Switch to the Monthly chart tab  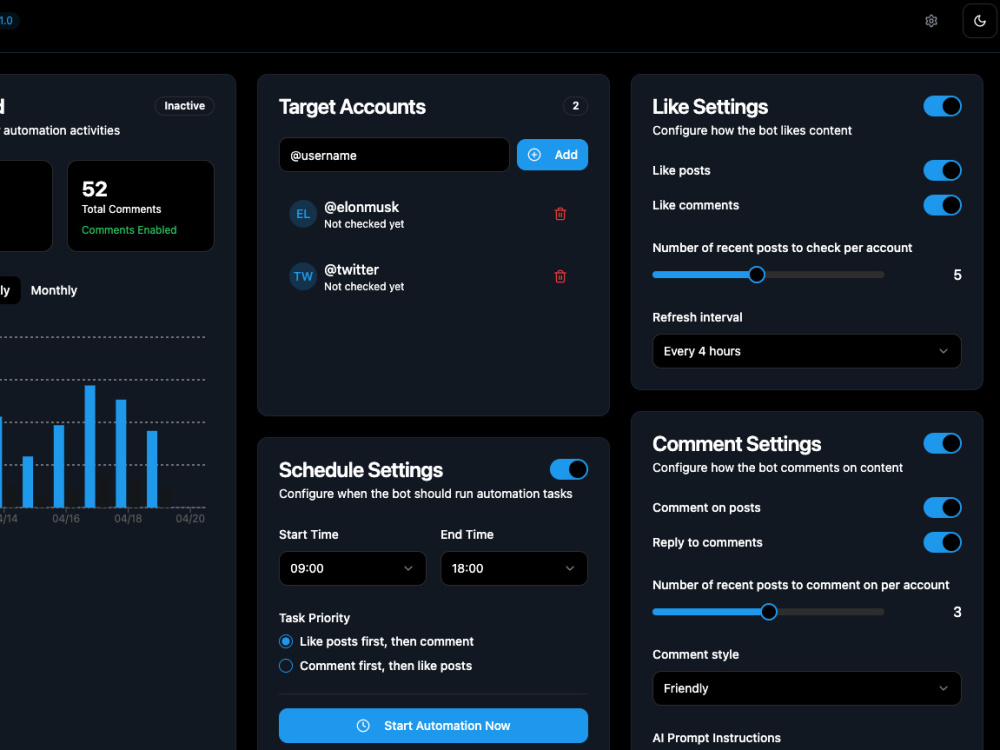point(54,291)
